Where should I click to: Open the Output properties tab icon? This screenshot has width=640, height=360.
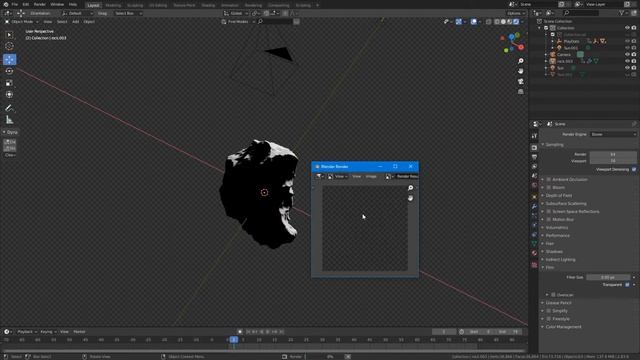click(534, 157)
